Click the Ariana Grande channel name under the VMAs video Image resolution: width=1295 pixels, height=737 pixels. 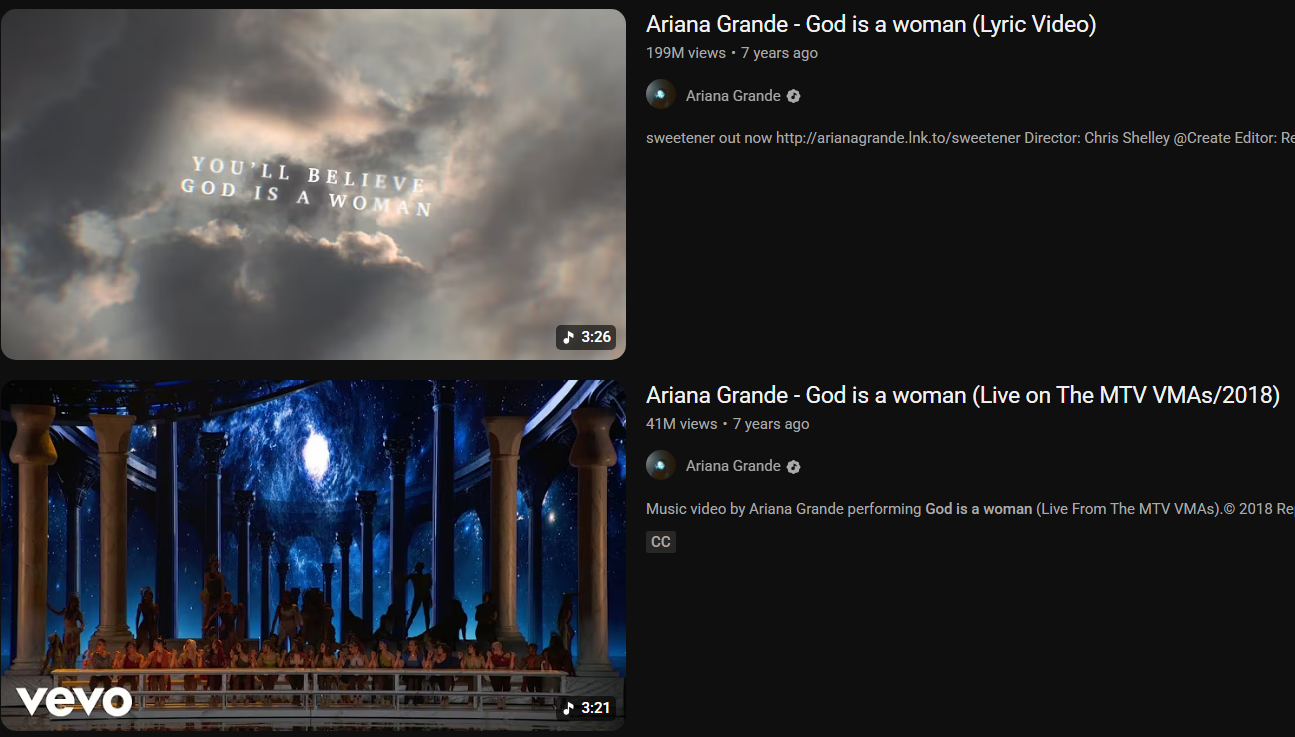(x=732, y=466)
